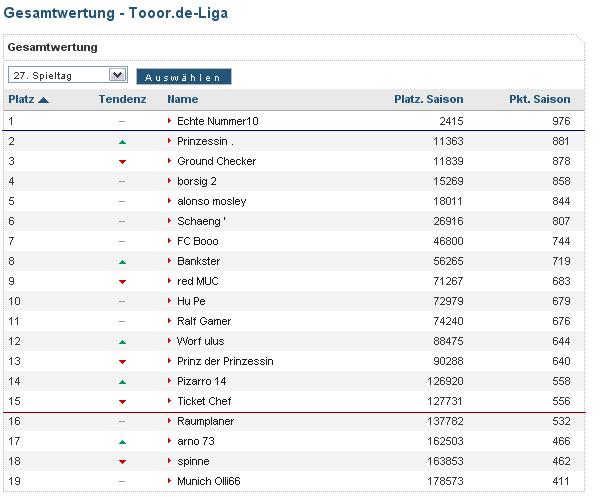Click the green trend arrow in Bankster row
605x497 pixels.
click(x=122, y=262)
